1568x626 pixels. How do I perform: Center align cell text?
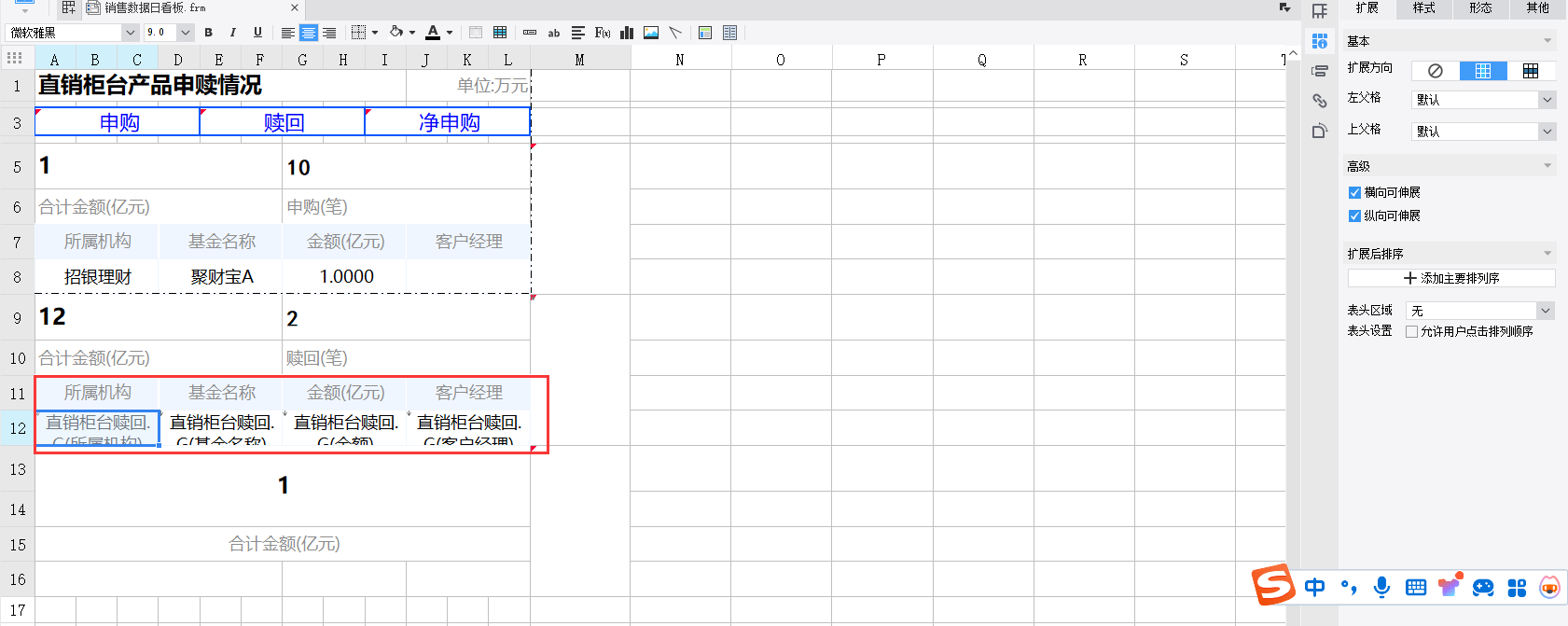coord(309,33)
